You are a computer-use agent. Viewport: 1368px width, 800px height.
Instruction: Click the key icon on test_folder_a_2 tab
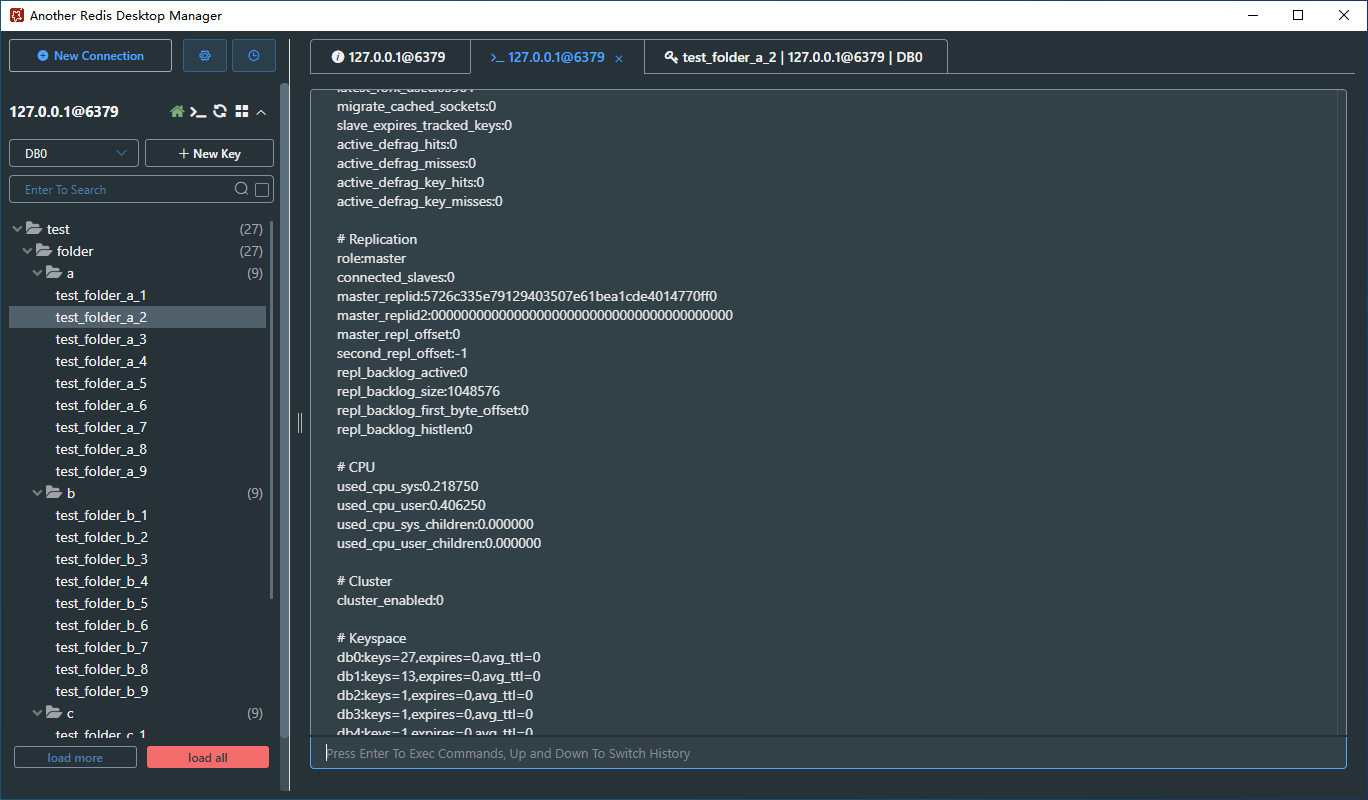click(x=671, y=57)
